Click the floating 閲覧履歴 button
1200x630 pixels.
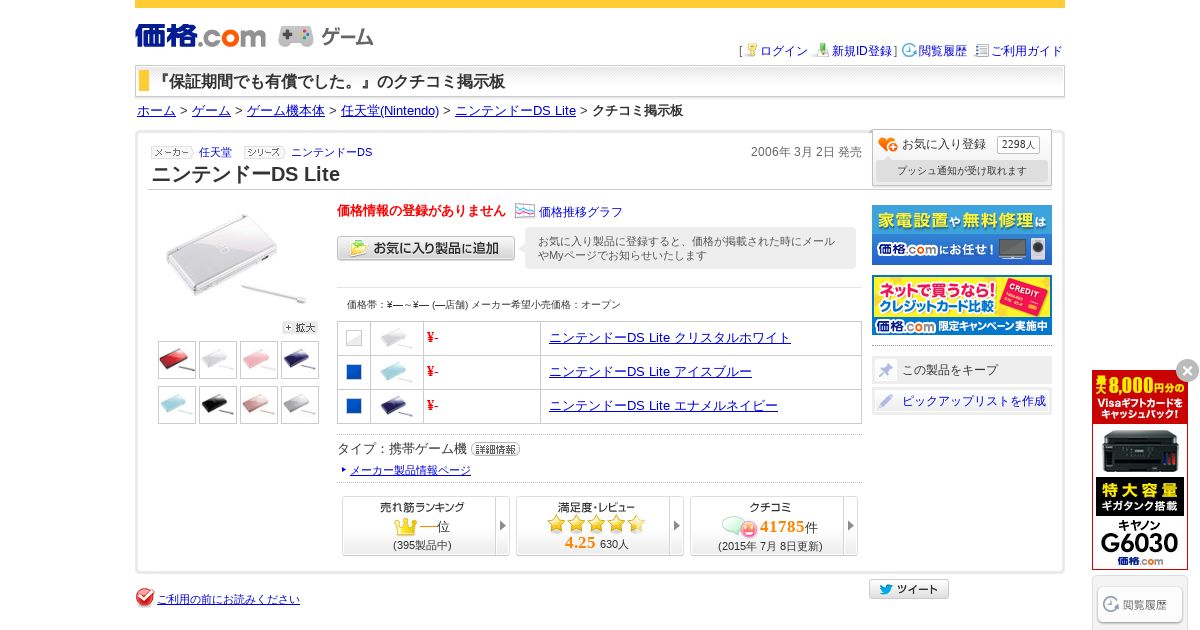click(1140, 604)
